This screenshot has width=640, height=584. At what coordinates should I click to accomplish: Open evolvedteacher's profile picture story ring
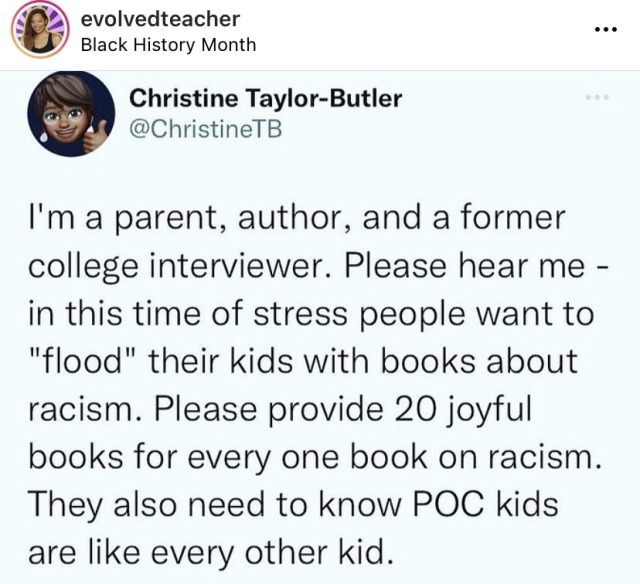tap(40, 29)
